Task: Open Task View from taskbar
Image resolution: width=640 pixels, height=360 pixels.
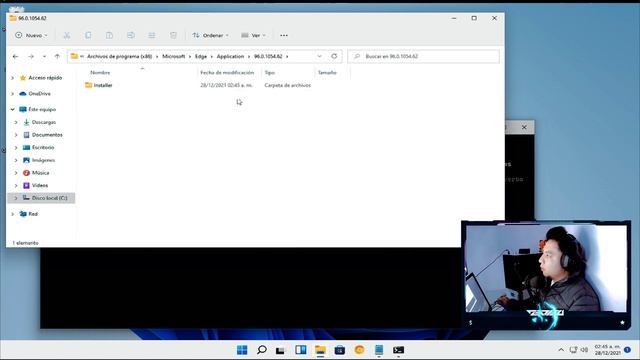Action: tap(280, 350)
